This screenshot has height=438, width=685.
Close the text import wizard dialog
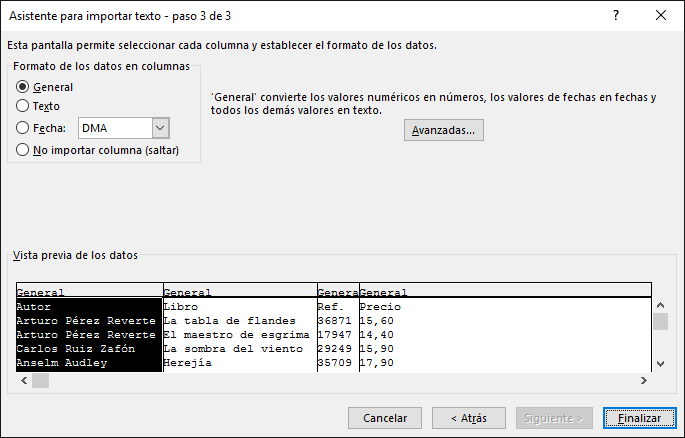pyautogui.click(x=660, y=16)
